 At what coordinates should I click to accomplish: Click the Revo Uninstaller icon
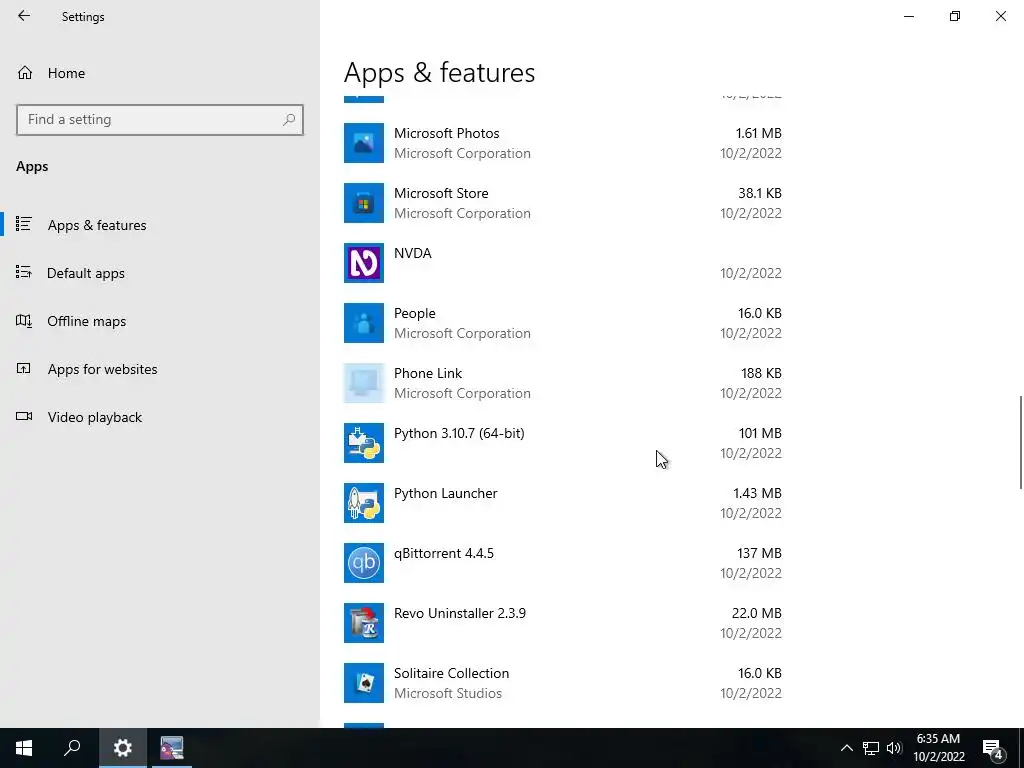coord(364,624)
